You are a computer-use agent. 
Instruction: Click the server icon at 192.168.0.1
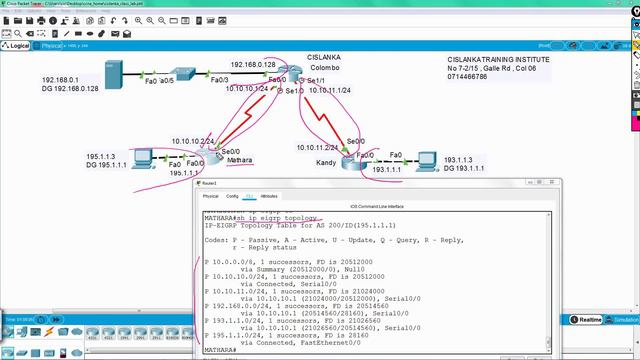pyautogui.click(x=113, y=74)
